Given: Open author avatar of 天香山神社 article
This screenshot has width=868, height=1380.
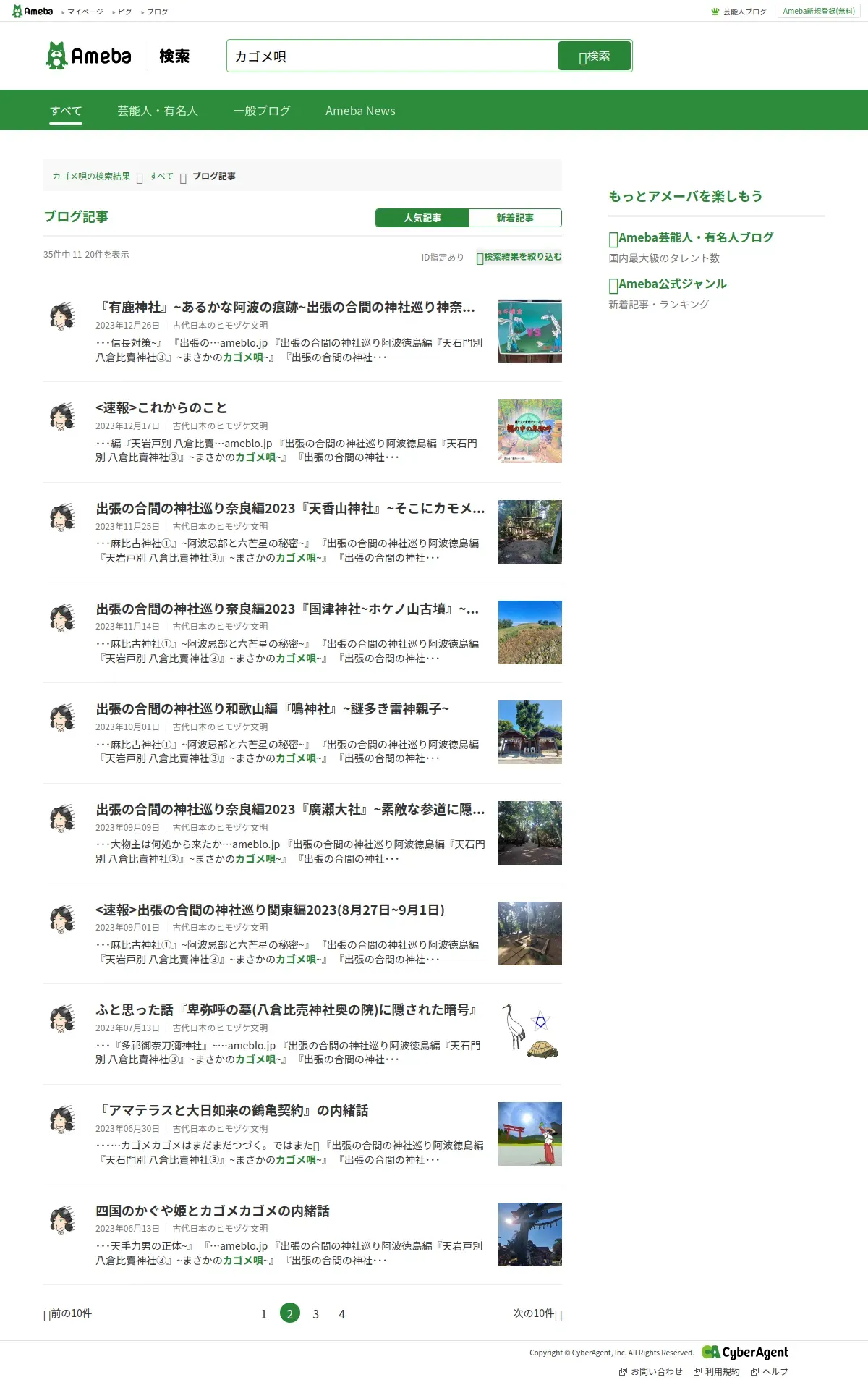Looking at the screenshot, I should [x=63, y=517].
